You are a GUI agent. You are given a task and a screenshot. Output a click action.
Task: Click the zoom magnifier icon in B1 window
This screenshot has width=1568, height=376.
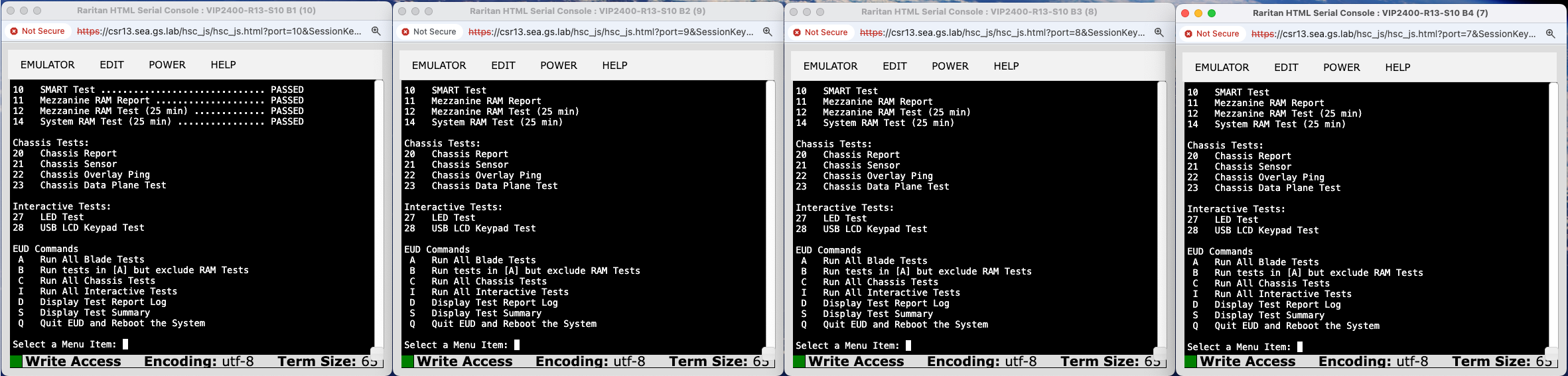pos(376,31)
